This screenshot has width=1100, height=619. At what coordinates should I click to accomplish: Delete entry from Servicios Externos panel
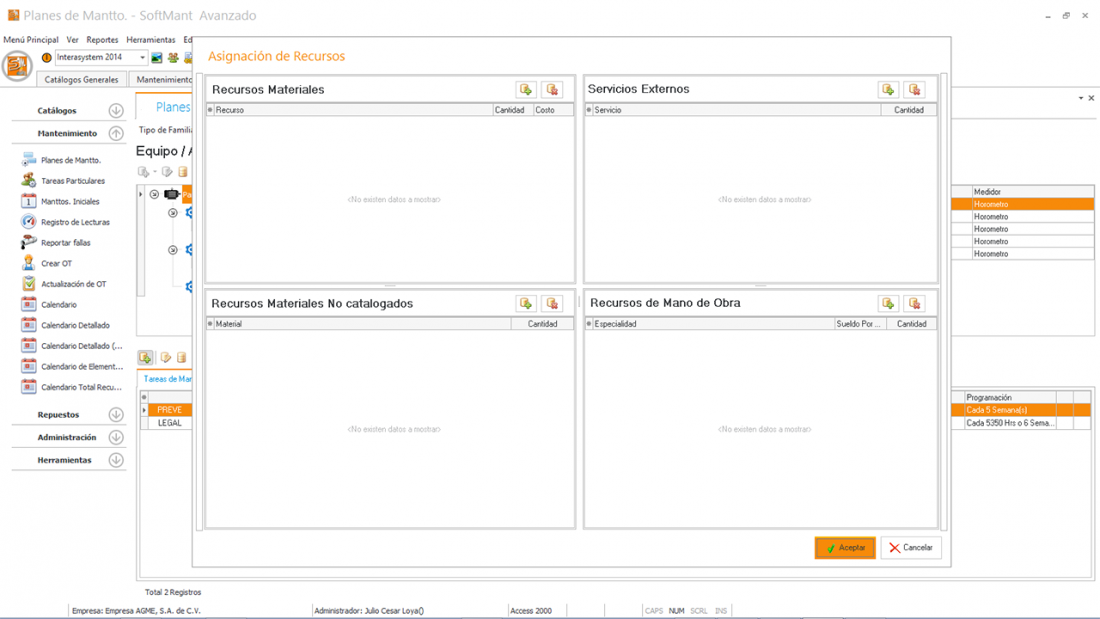[x=914, y=90]
